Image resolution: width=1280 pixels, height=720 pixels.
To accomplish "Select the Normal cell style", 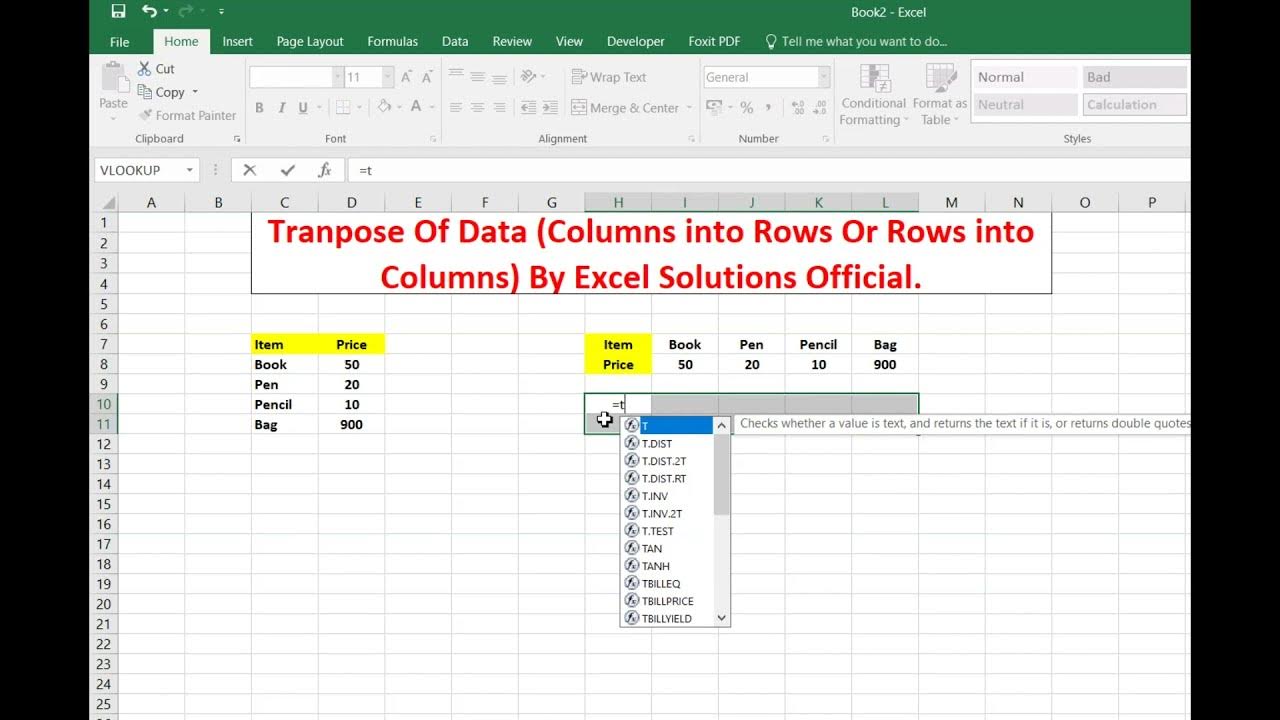I will pyautogui.click(x=1024, y=77).
